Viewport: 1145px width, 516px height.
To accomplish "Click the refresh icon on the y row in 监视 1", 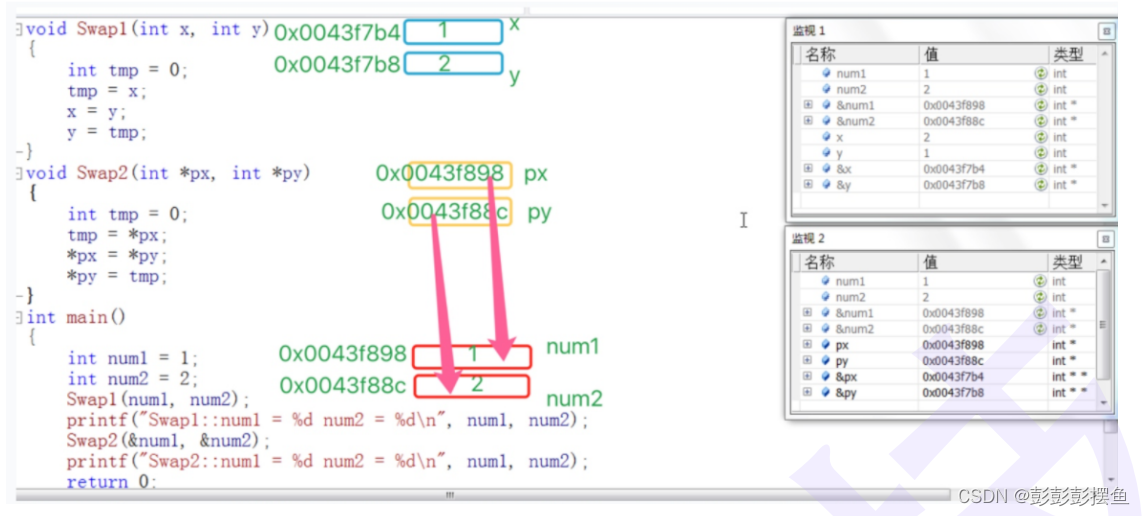I will [x=1041, y=153].
